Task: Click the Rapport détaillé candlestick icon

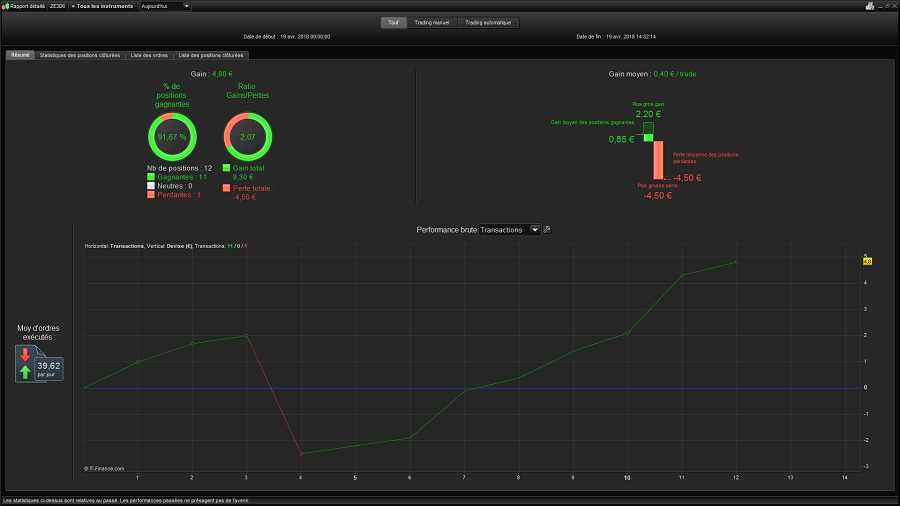Action: point(5,6)
